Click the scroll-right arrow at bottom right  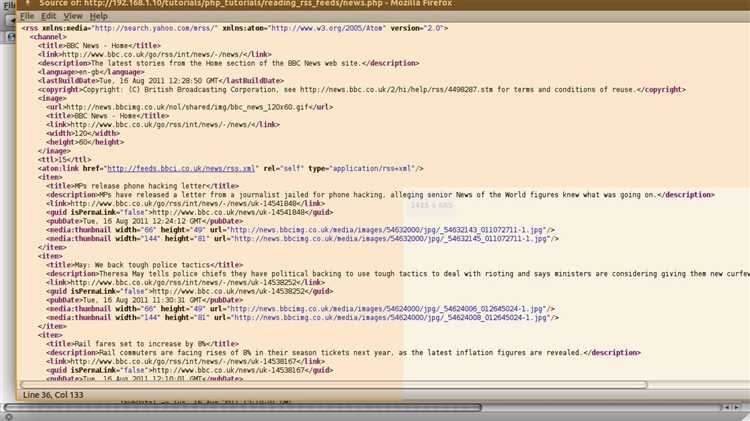coord(737,408)
